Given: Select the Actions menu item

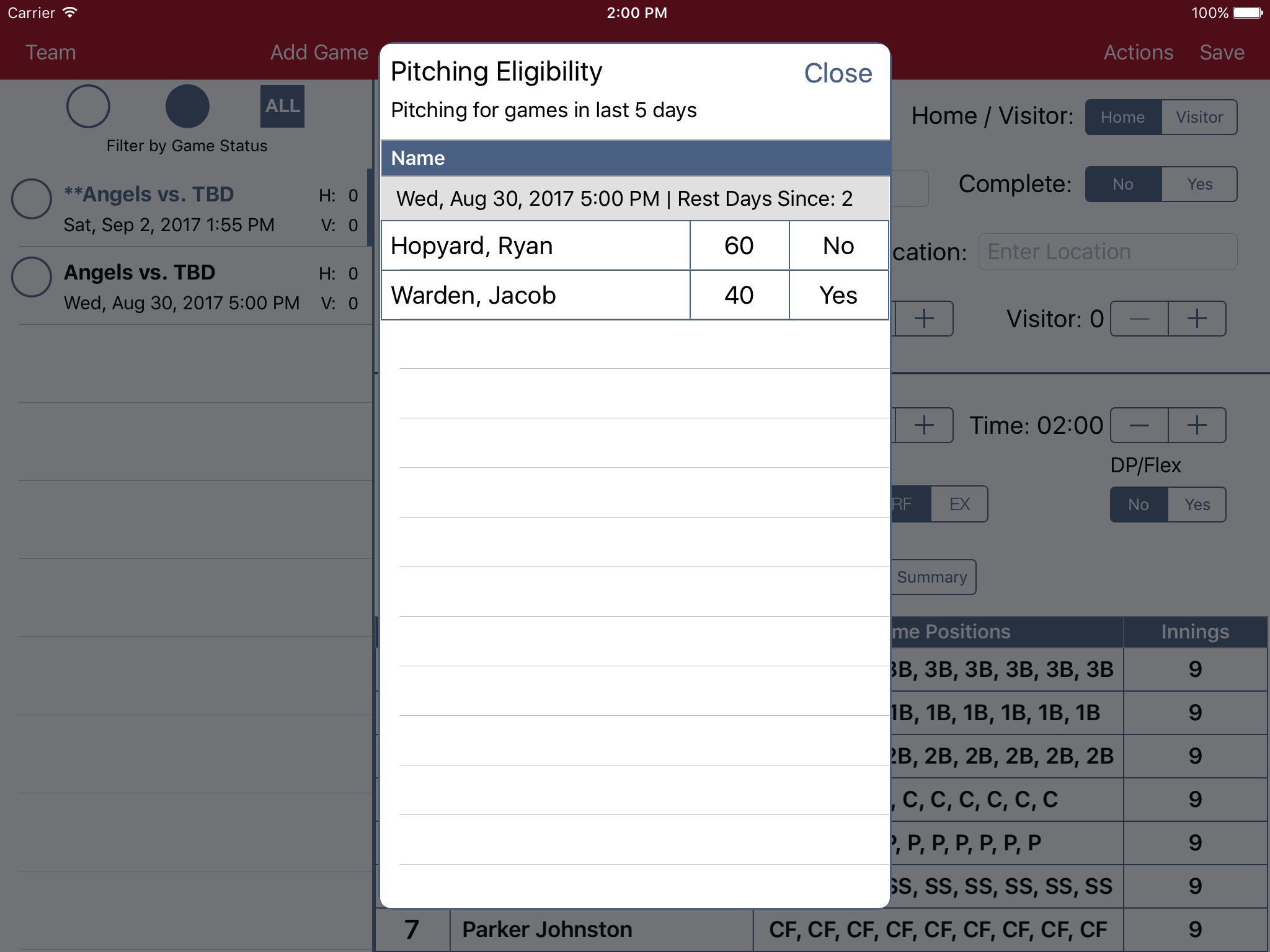Looking at the screenshot, I should (1140, 52).
